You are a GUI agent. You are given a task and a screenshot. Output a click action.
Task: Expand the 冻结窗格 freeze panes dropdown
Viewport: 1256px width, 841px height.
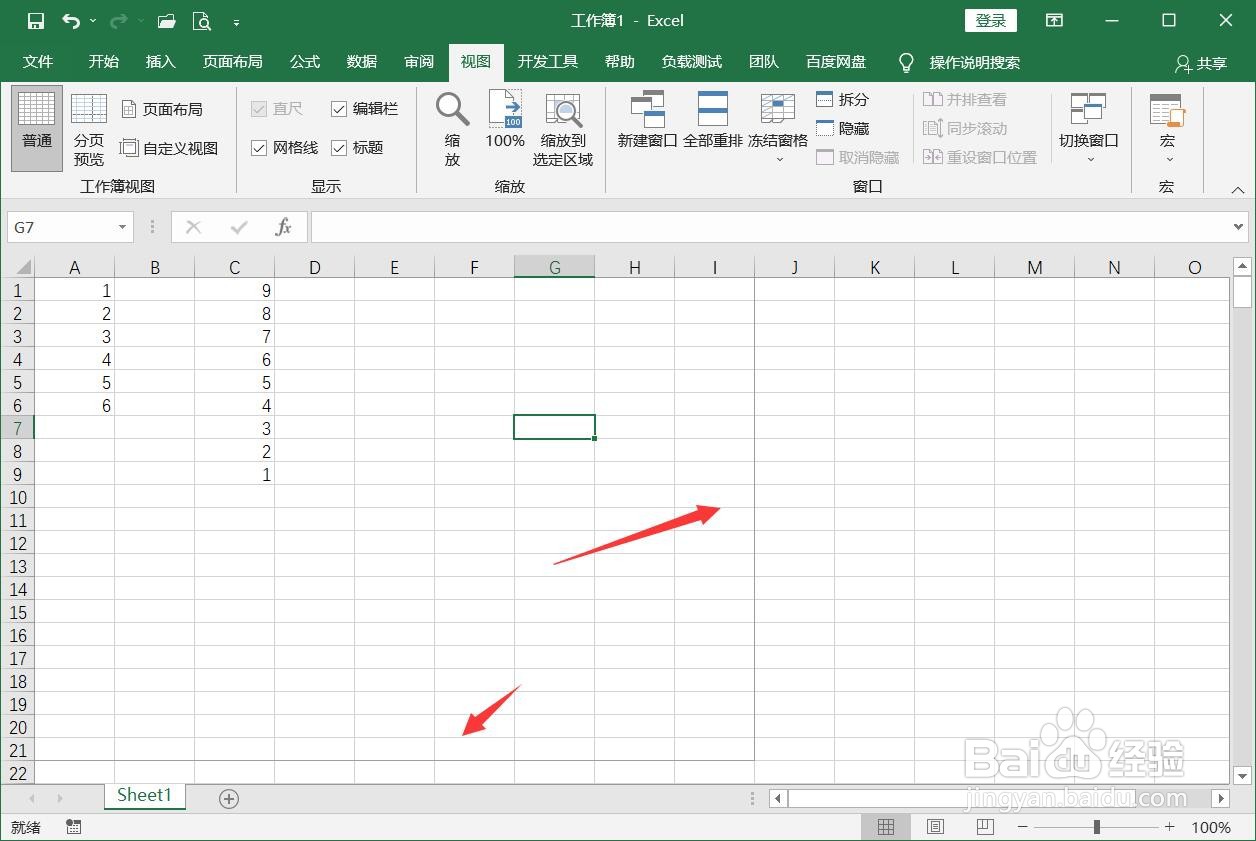coord(778,158)
